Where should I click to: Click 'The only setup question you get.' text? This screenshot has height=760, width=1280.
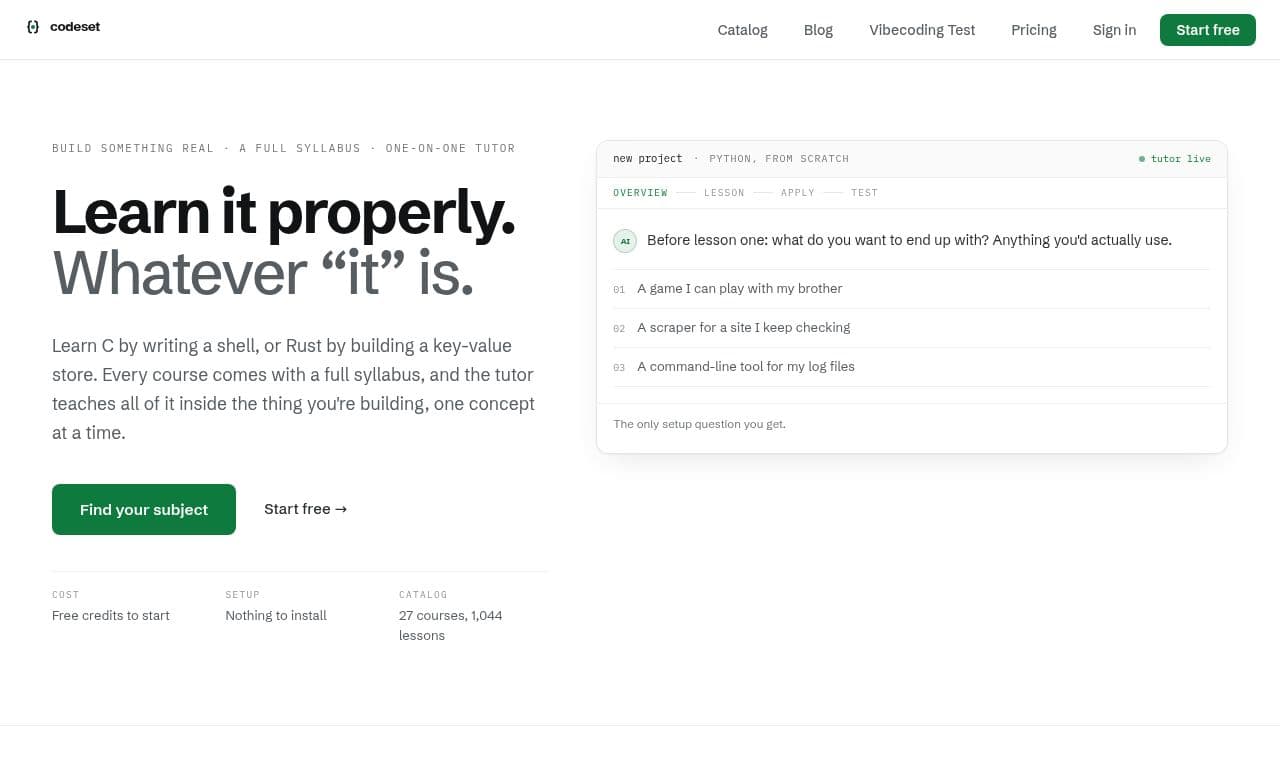tap(699, 424)
